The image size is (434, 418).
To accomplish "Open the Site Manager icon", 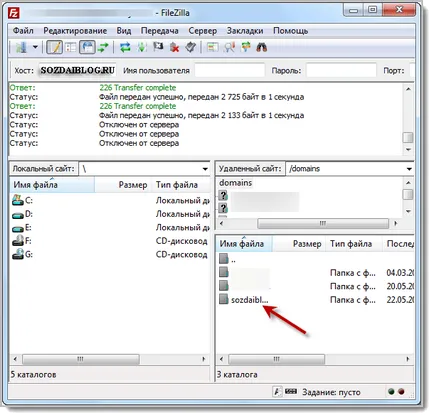I will pos(21,48).
